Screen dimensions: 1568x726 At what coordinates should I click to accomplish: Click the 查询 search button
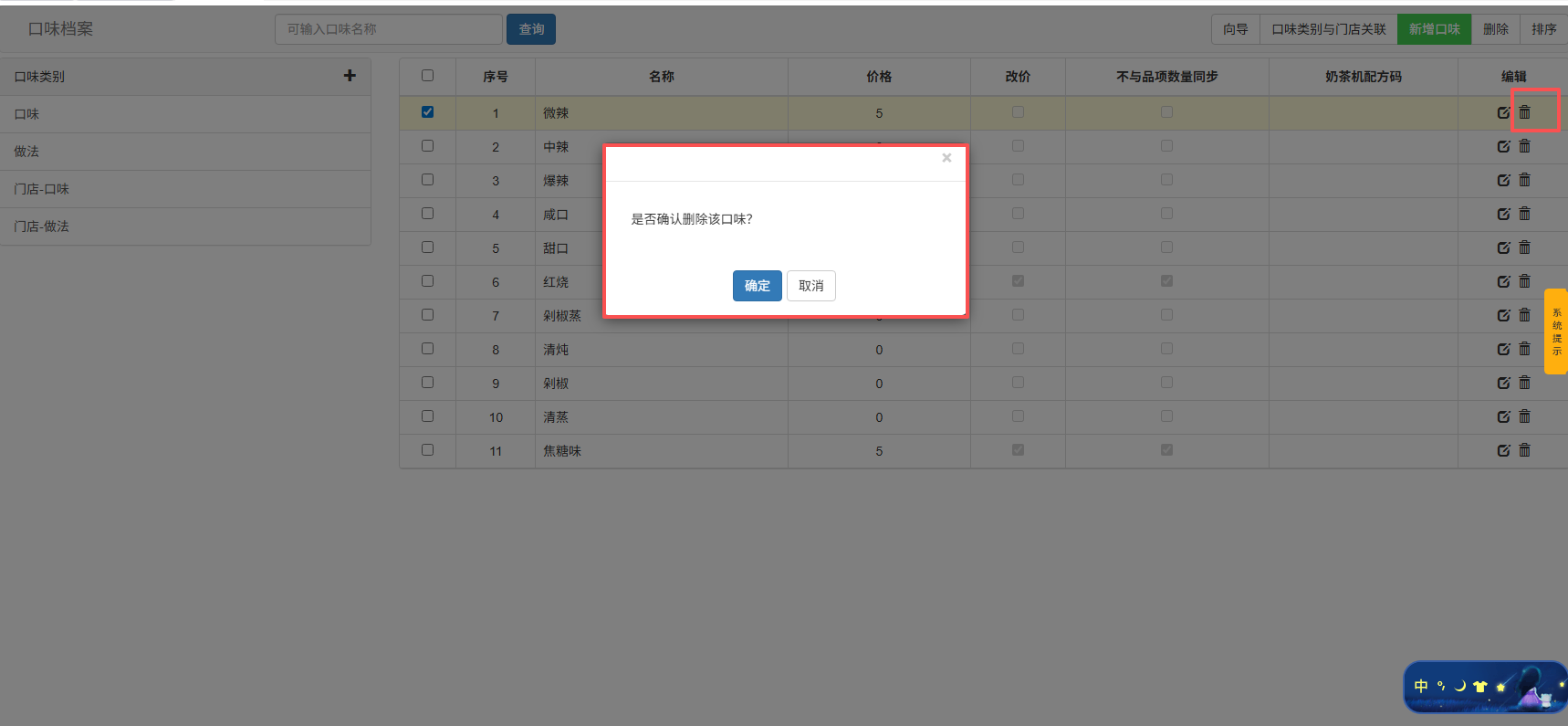click(531, 29)
